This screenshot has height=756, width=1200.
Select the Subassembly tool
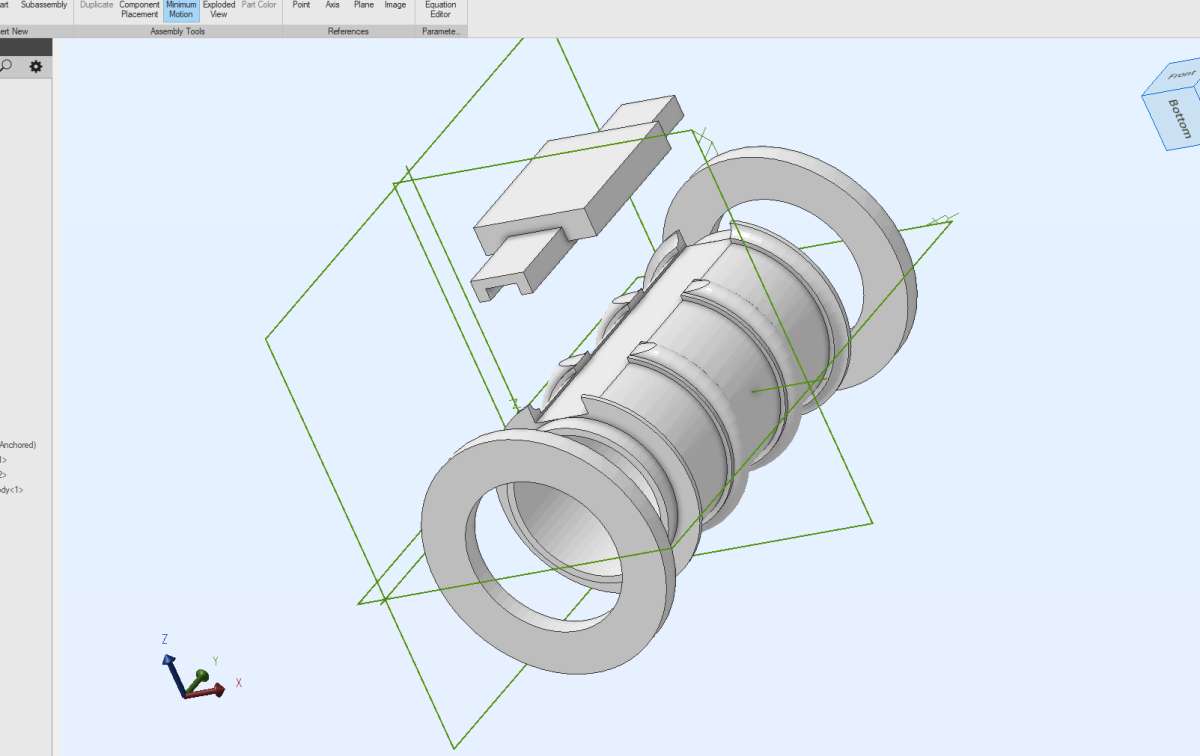click(44, 5)
